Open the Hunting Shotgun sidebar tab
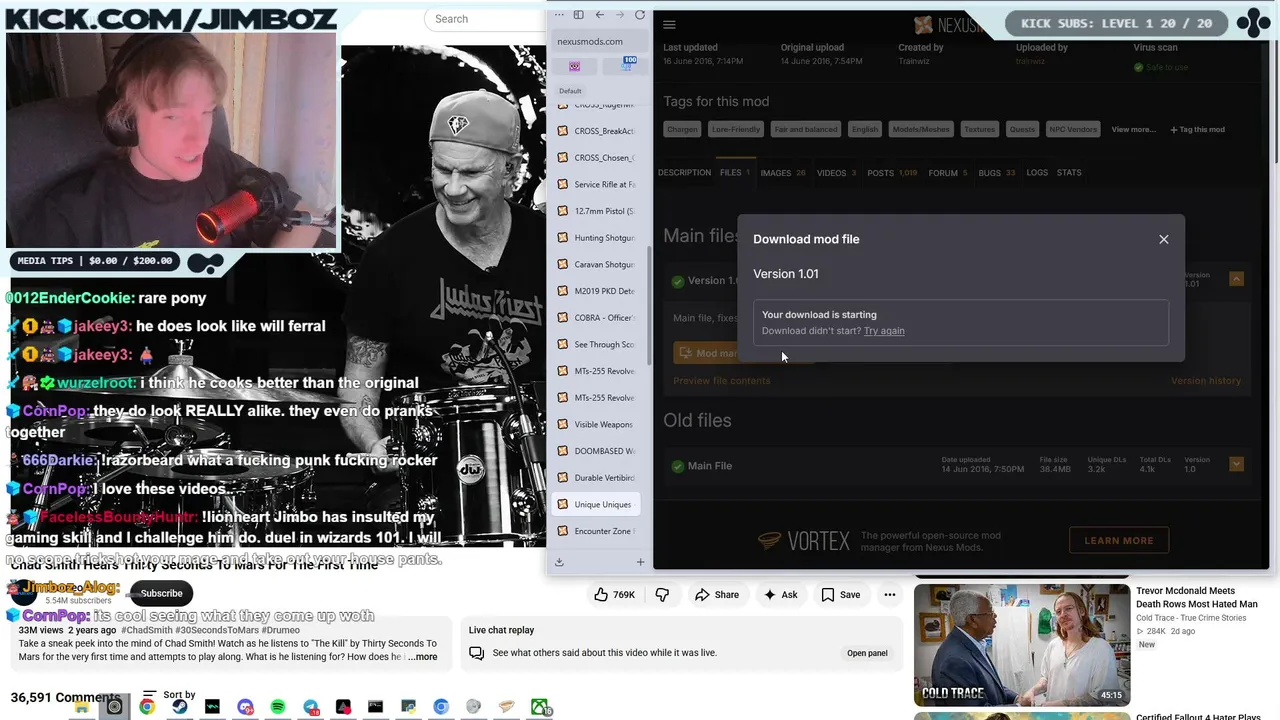 point(598,238)
